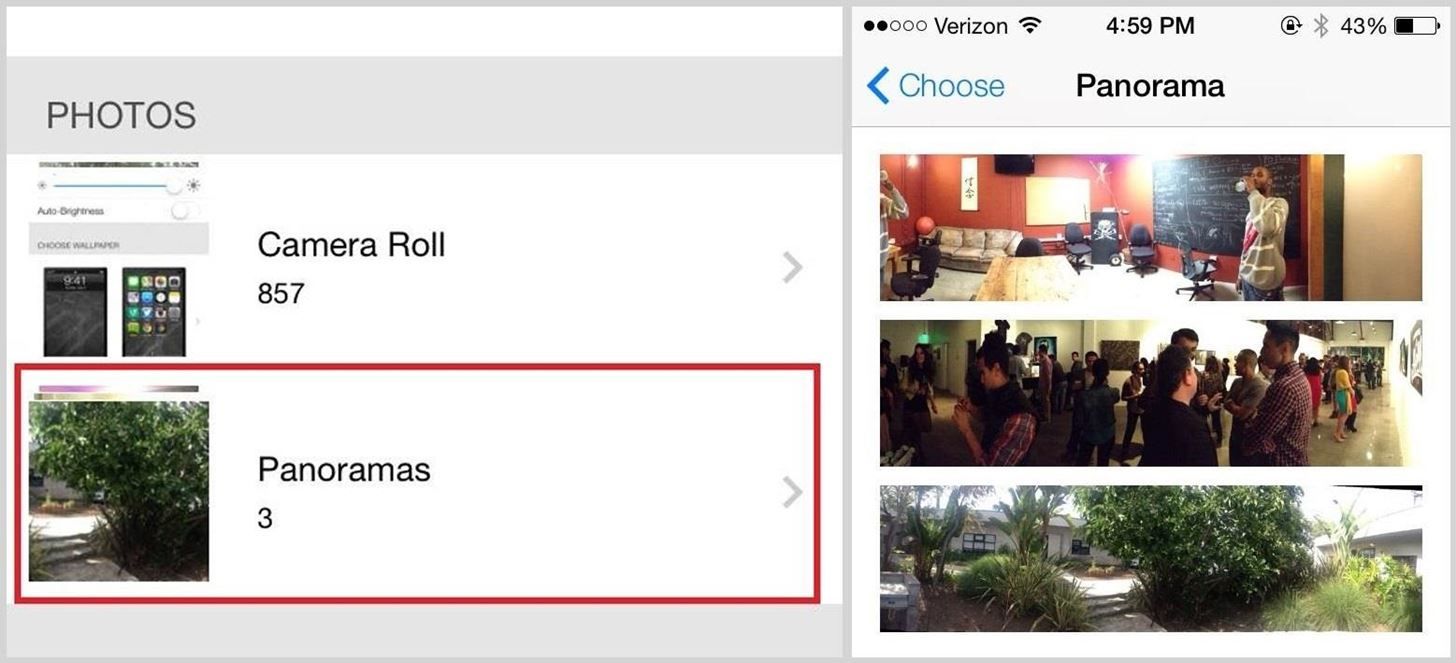
Task: Tap the Panorama title heading
Action: 1150,86
